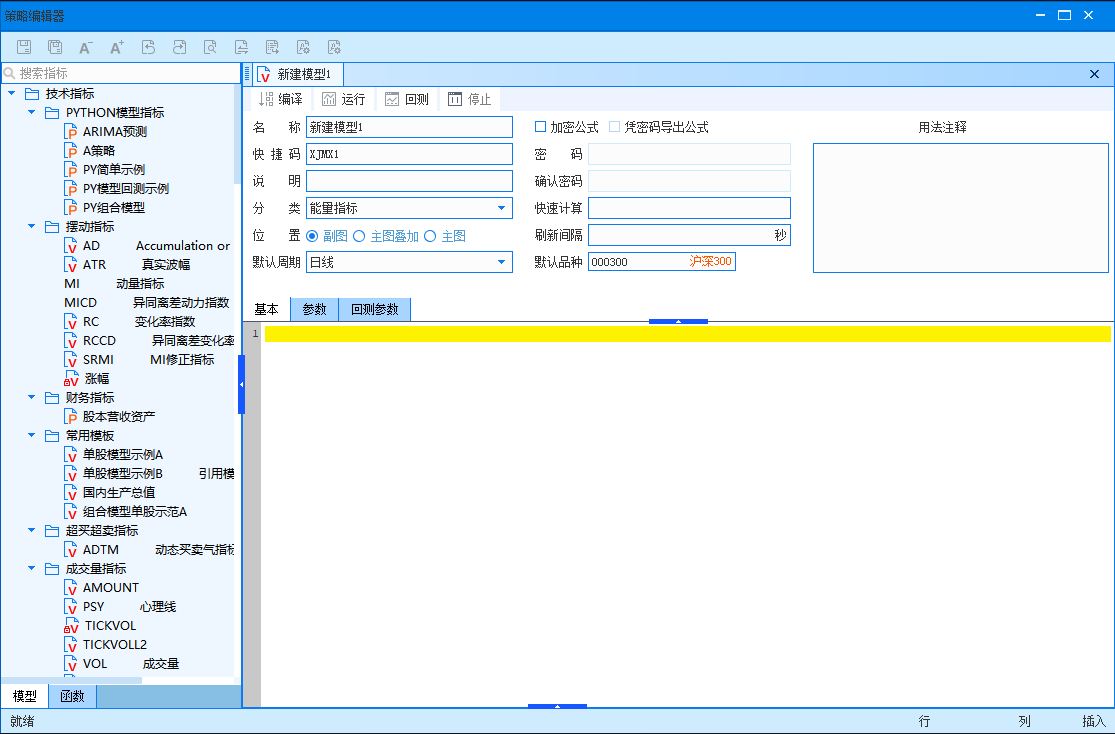Click the highlighted first code line
Viewport: 1115px width, 734px height.
point(688,334)
